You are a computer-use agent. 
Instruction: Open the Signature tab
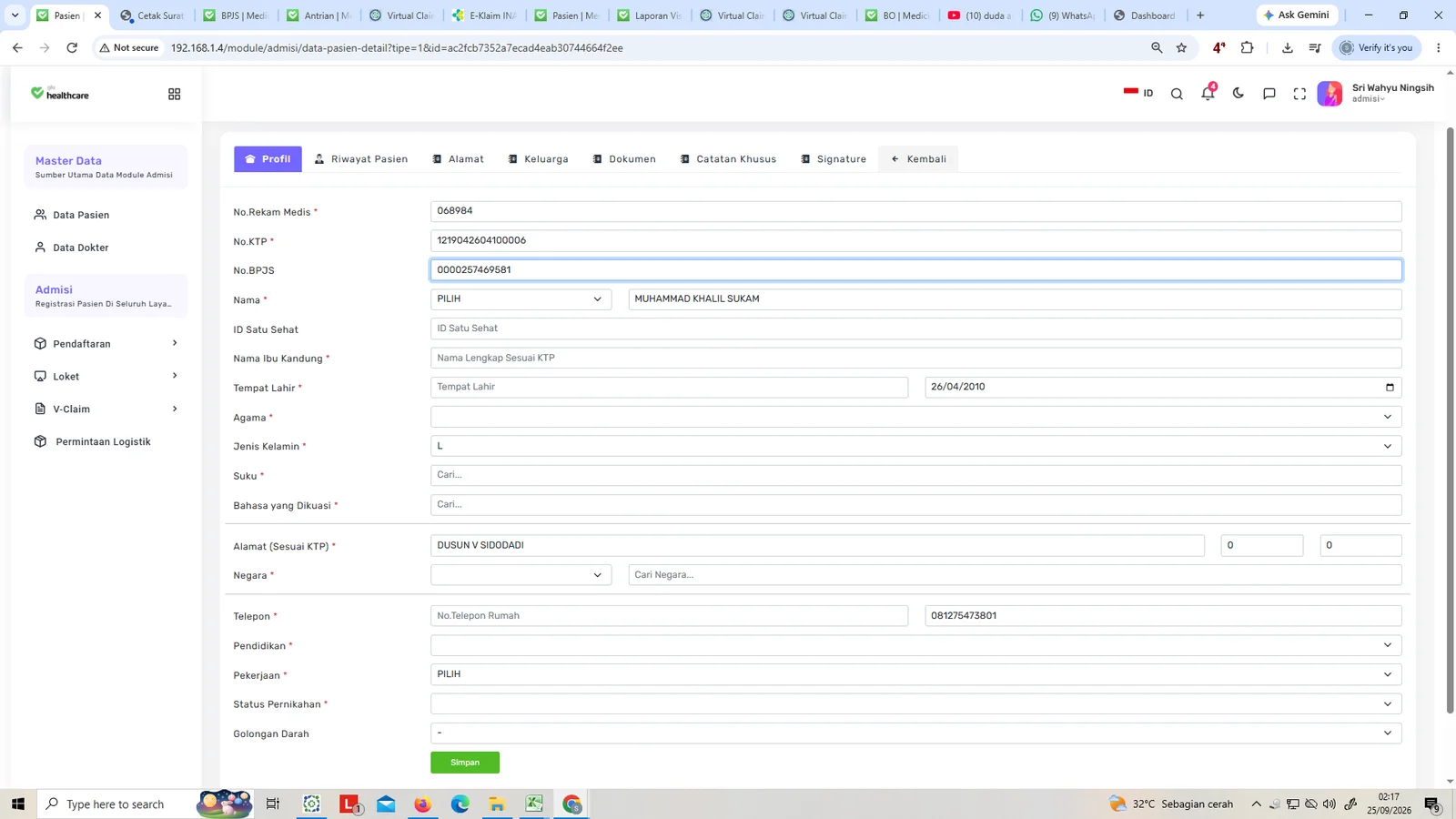tap(834, 158)
